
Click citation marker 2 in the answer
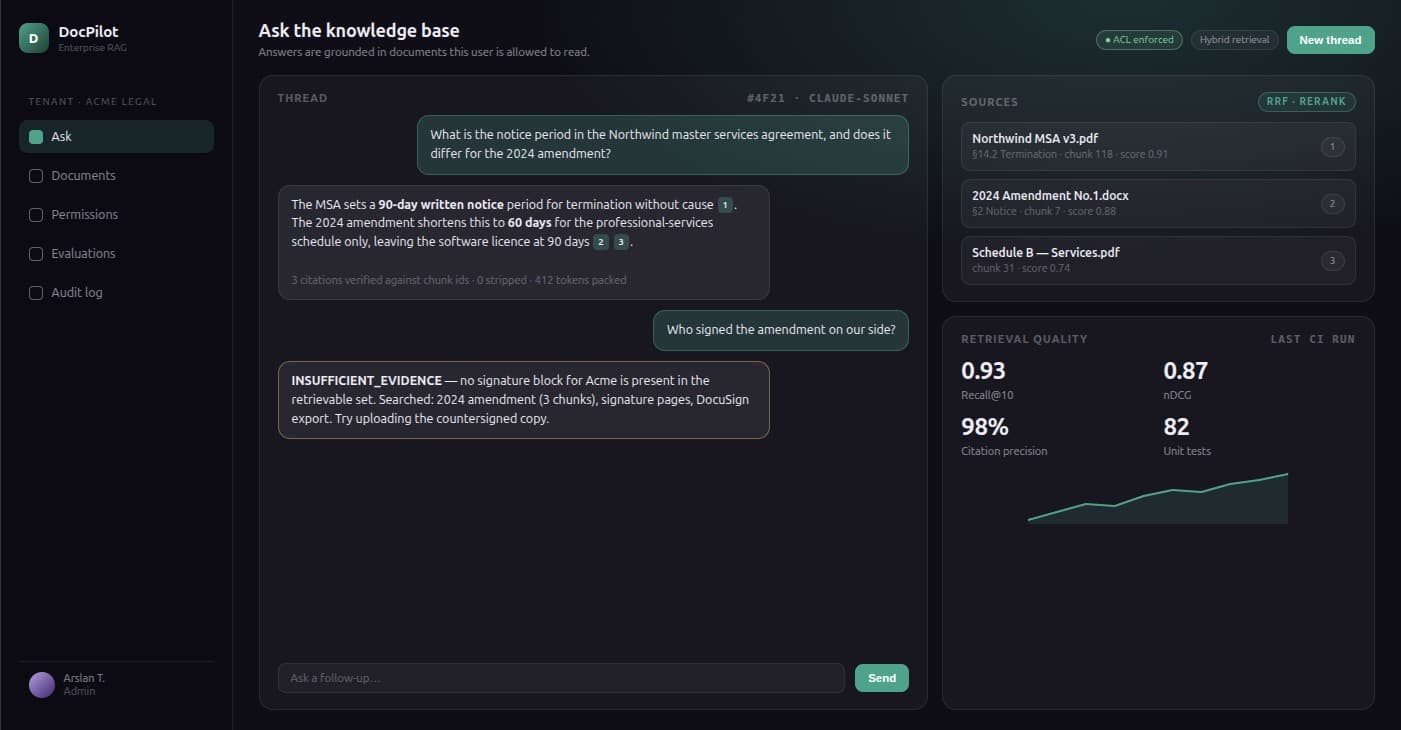coord(600,242)
